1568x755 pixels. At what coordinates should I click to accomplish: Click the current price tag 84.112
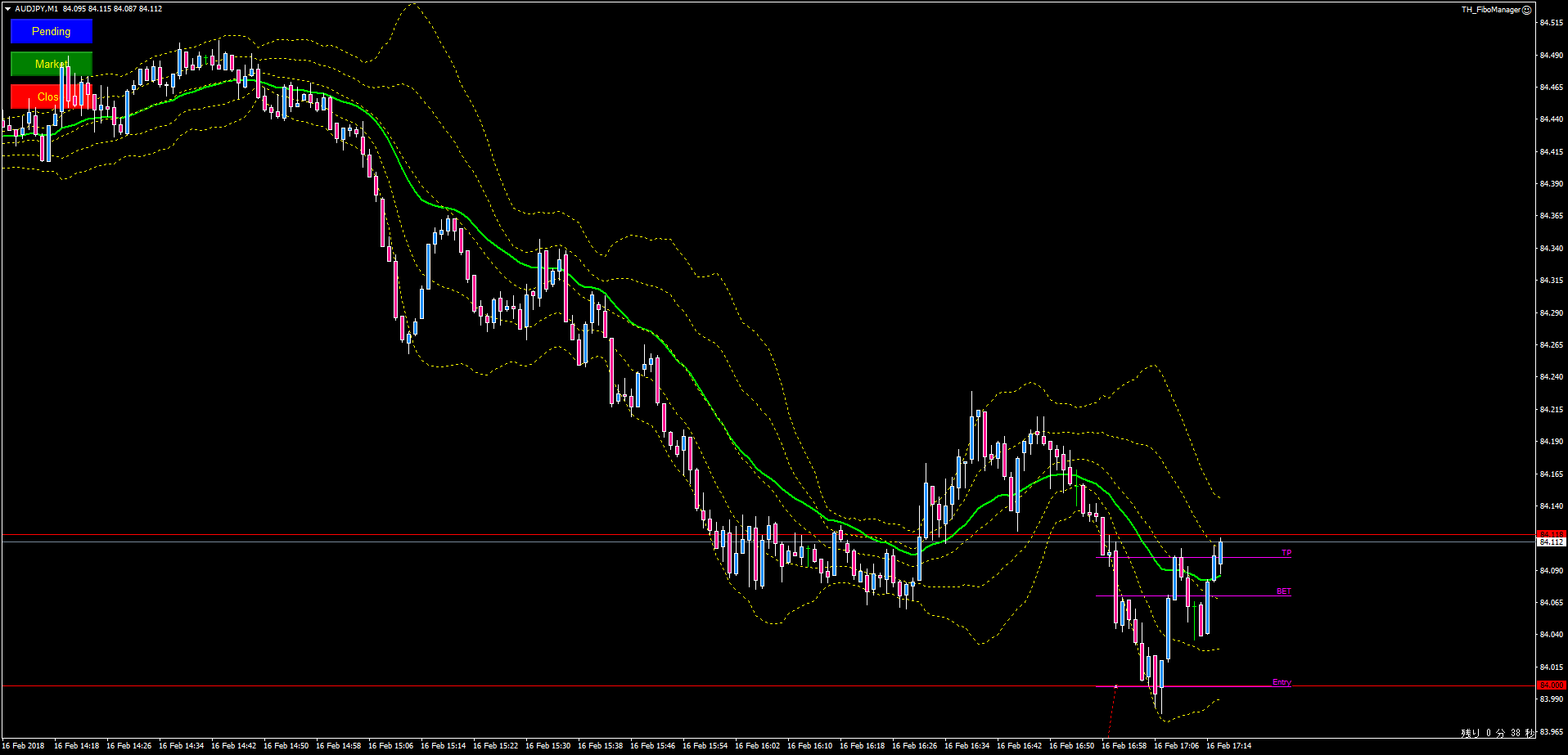pos(1552,542)
